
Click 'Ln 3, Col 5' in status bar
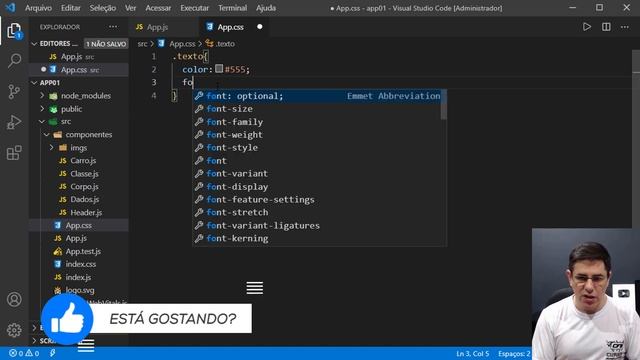click(x=473, y=353)
